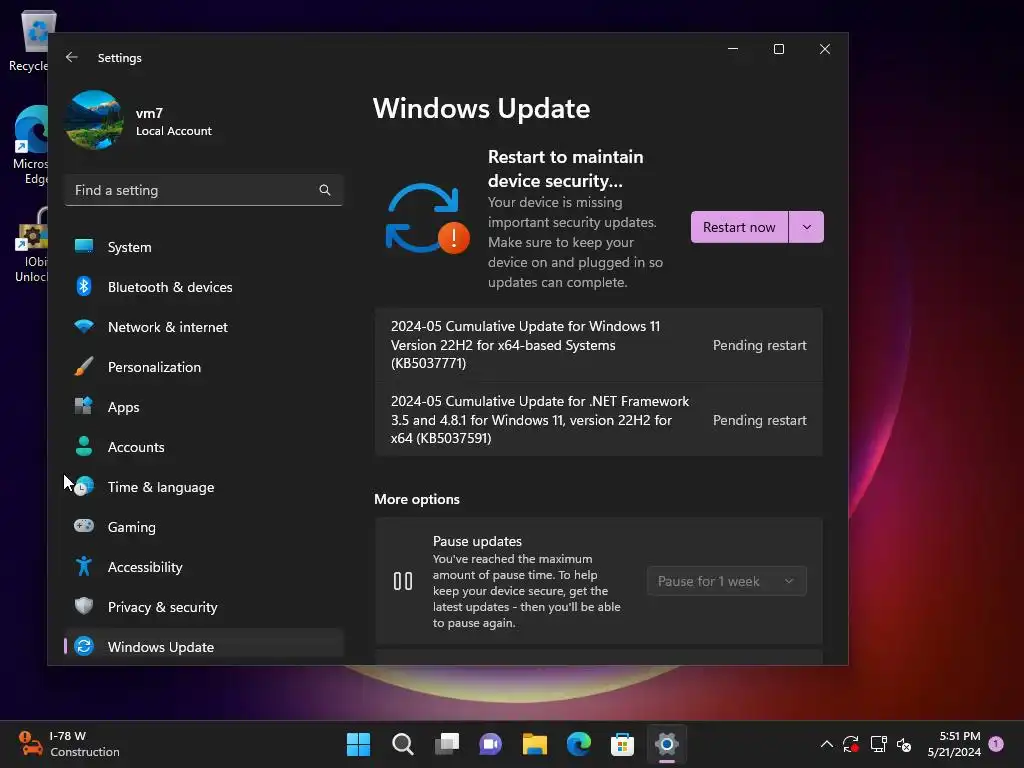Click the Bluetooth icon in sidebar
This screenshot has height=768, width=1024.
(x=84, y=286)
